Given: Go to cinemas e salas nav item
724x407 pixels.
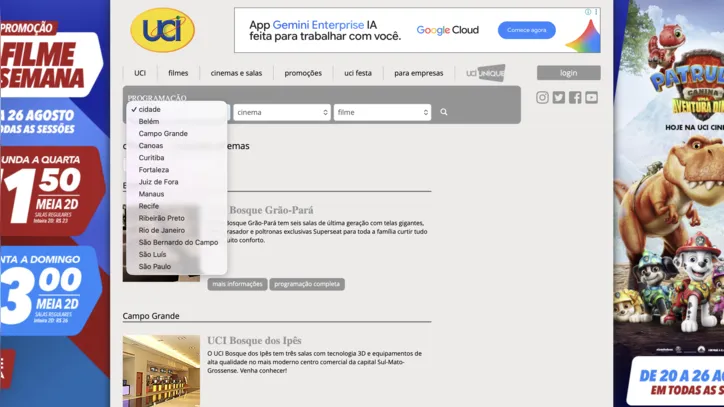Looking at the screenshot, I should tap(236, 73).
